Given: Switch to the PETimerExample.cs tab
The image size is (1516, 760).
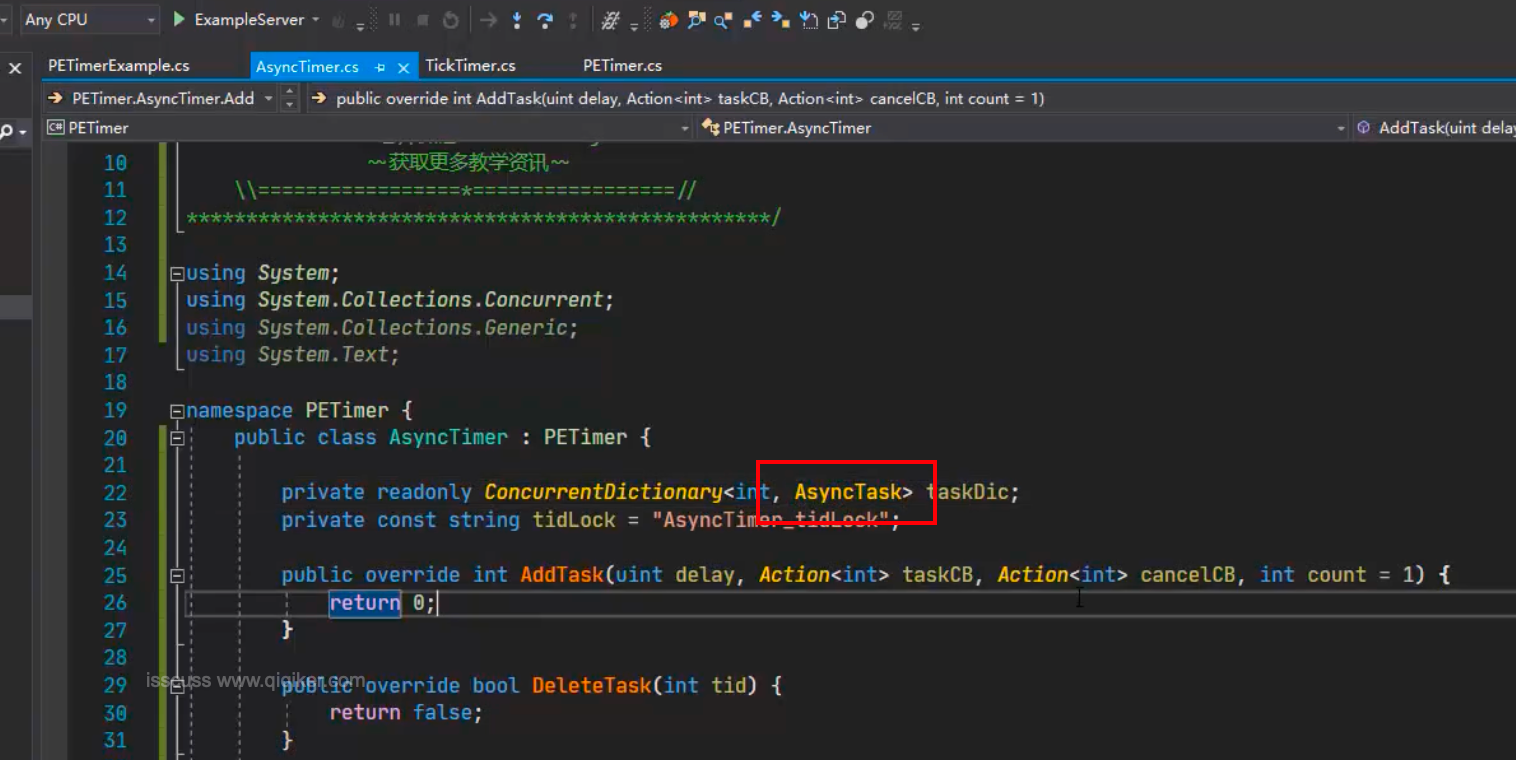Looking at the screenshot, I should (x=119, y=66).
